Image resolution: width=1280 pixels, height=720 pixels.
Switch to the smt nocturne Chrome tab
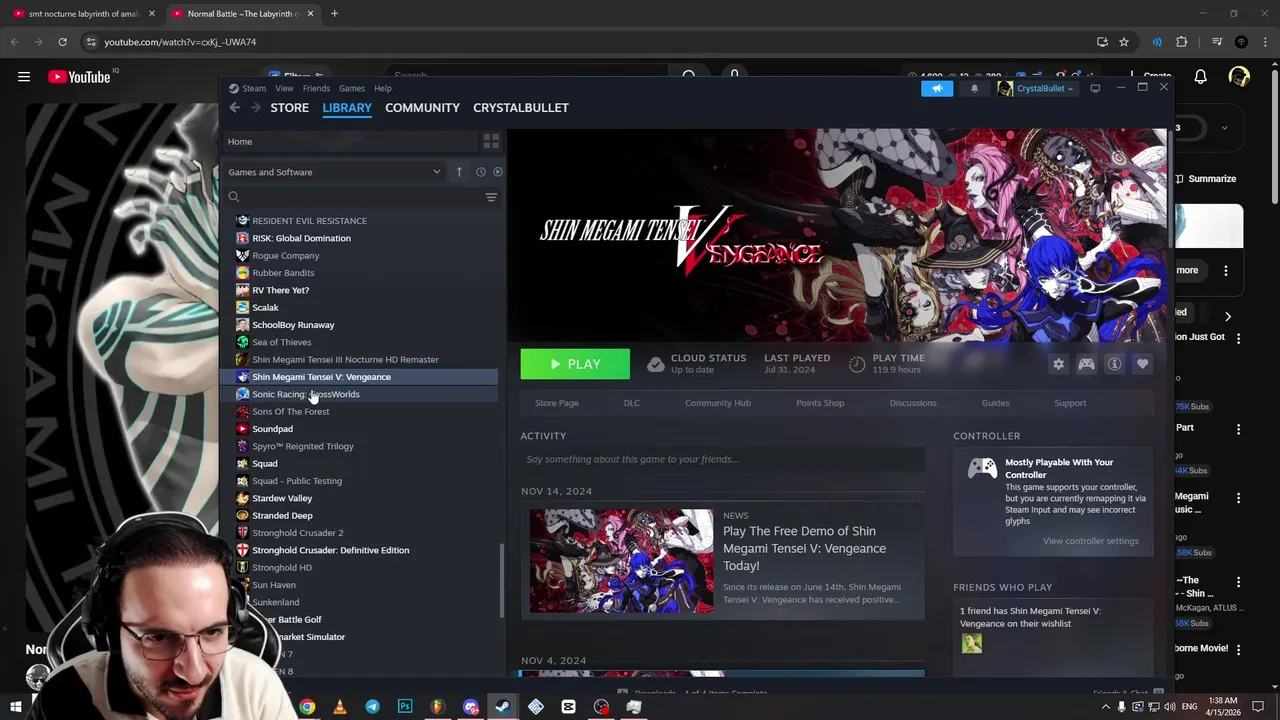[x=83, y=14]
